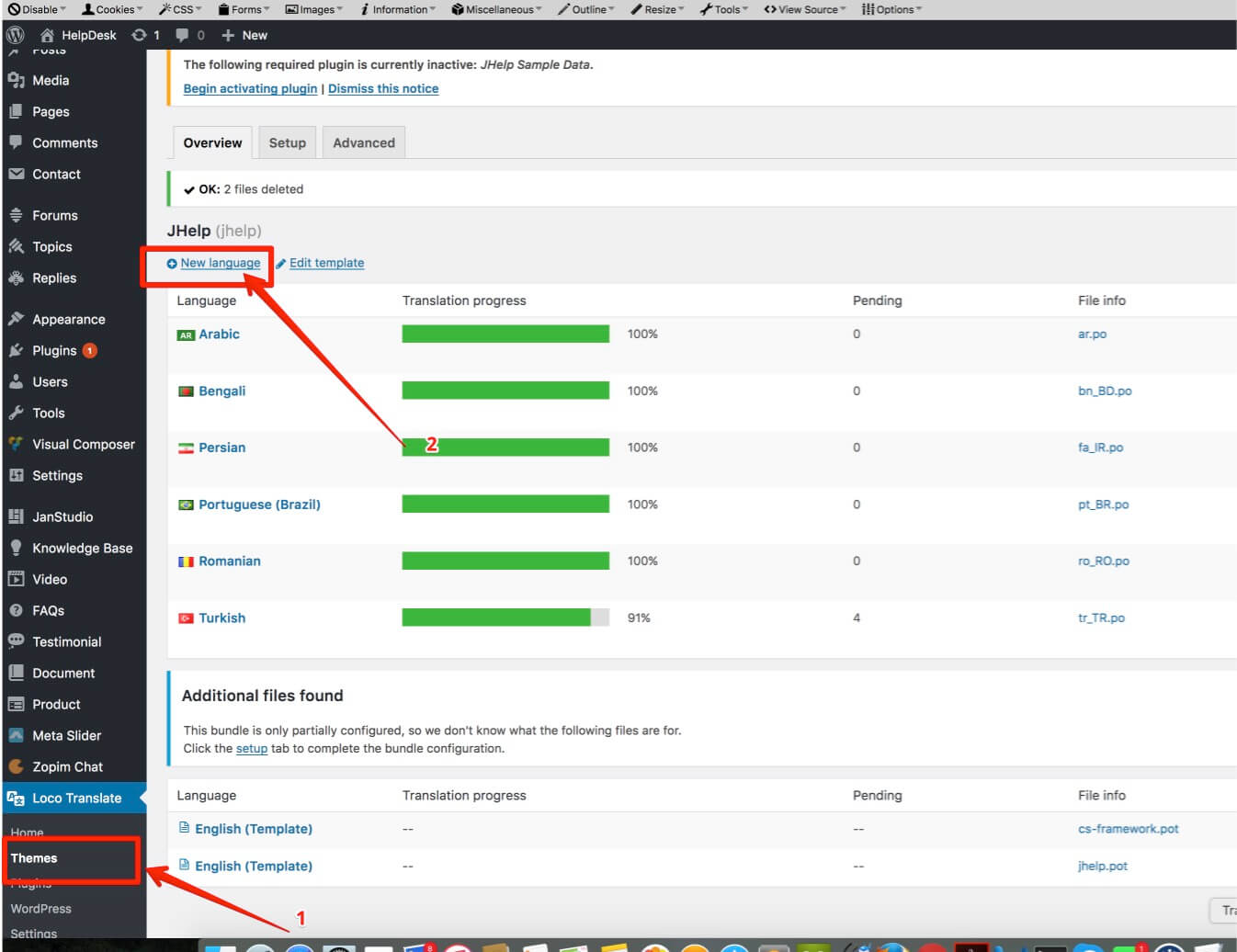
Task: Open the Product sidebar item
Action: pos(56,704)
